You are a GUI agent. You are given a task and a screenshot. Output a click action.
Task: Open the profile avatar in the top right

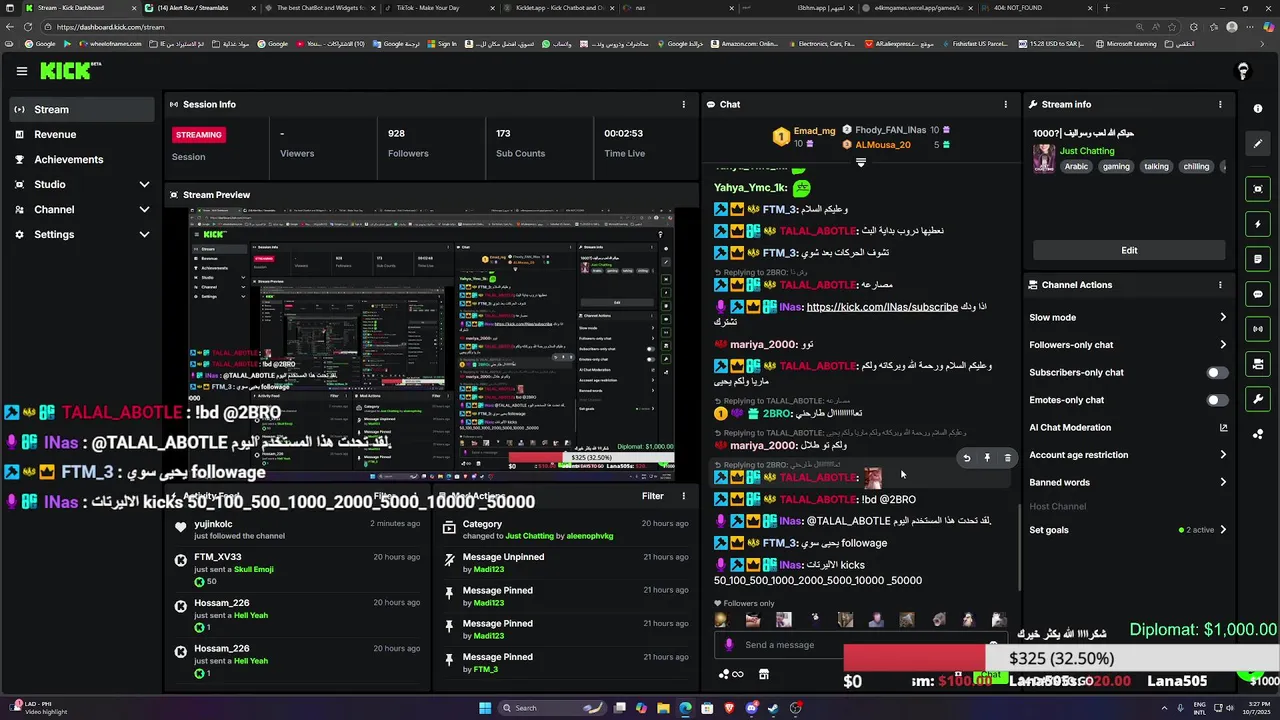tap(1243, 71)
